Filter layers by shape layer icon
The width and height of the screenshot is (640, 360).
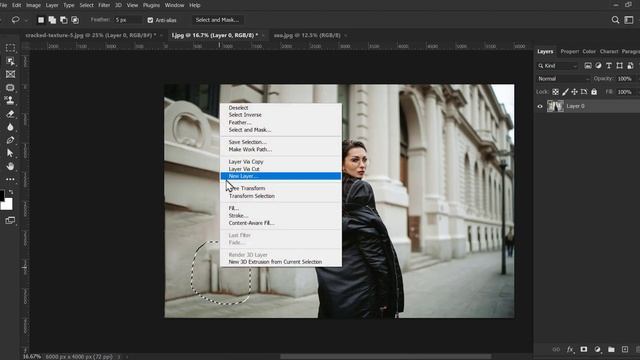[620, 66]
